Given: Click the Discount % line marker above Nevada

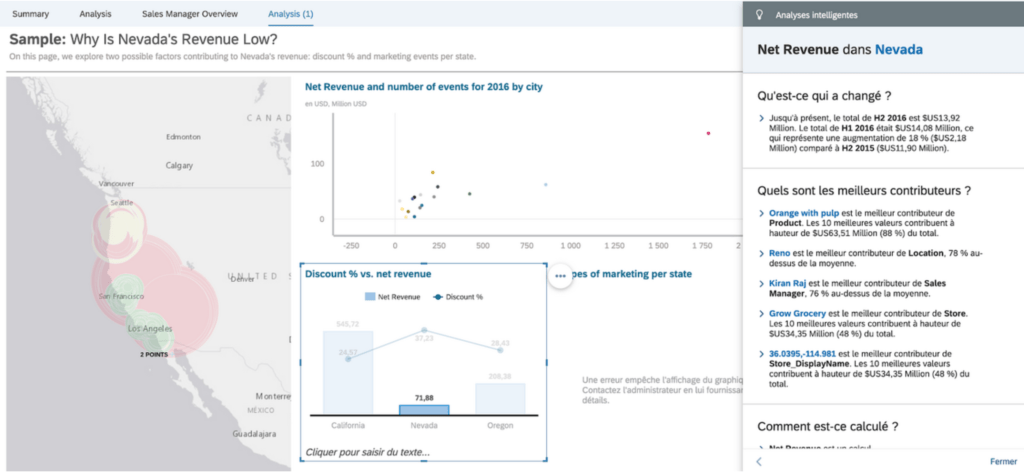Looking at the screenshot, I should (424, 330).
